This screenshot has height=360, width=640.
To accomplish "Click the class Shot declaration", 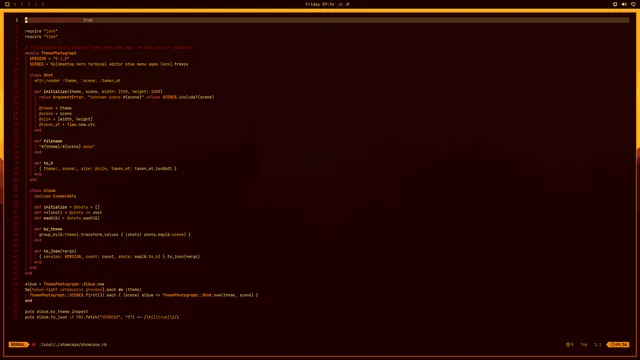I will 41,75.
